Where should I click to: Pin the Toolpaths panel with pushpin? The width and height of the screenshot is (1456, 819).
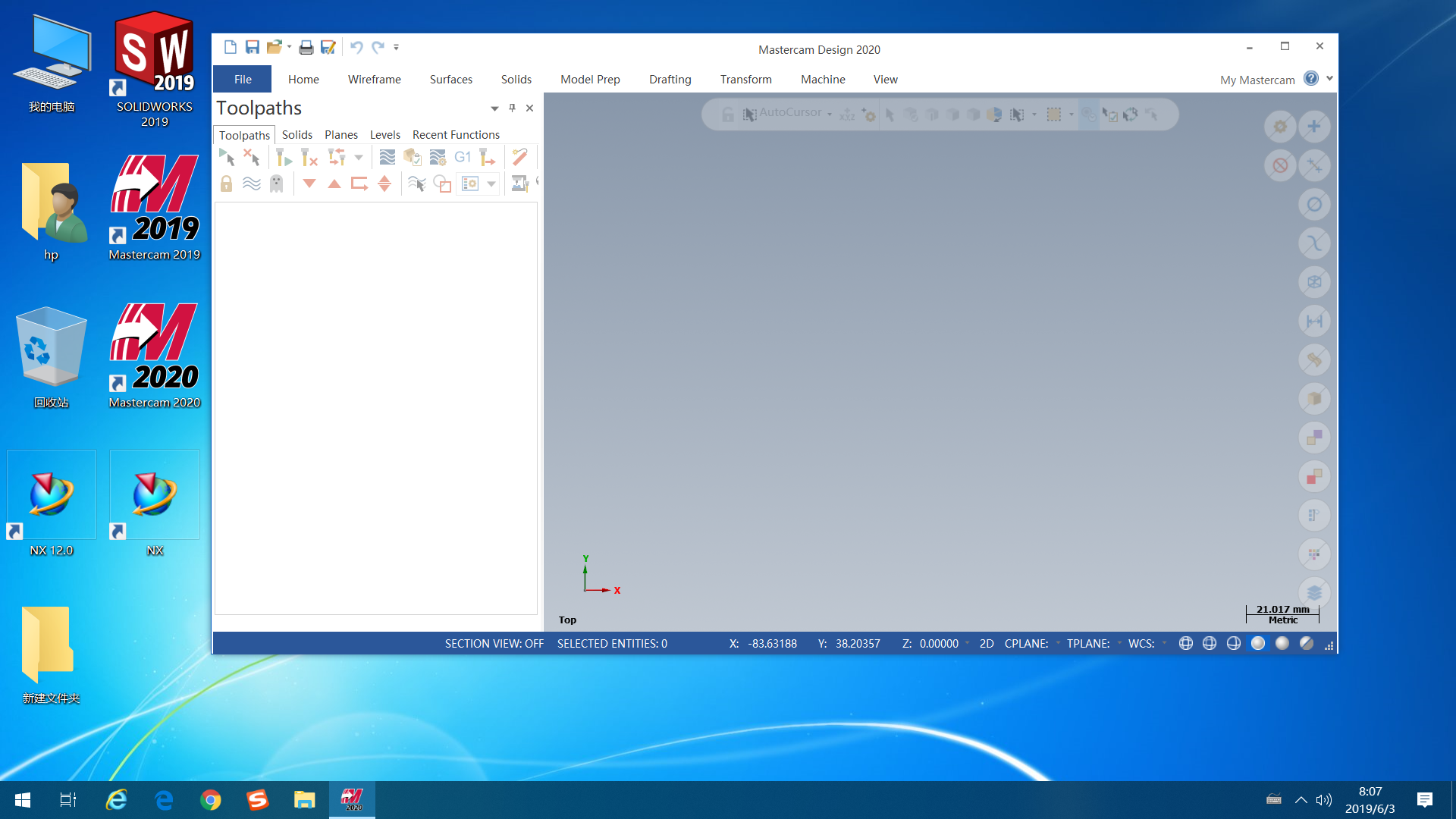[513, 108]
